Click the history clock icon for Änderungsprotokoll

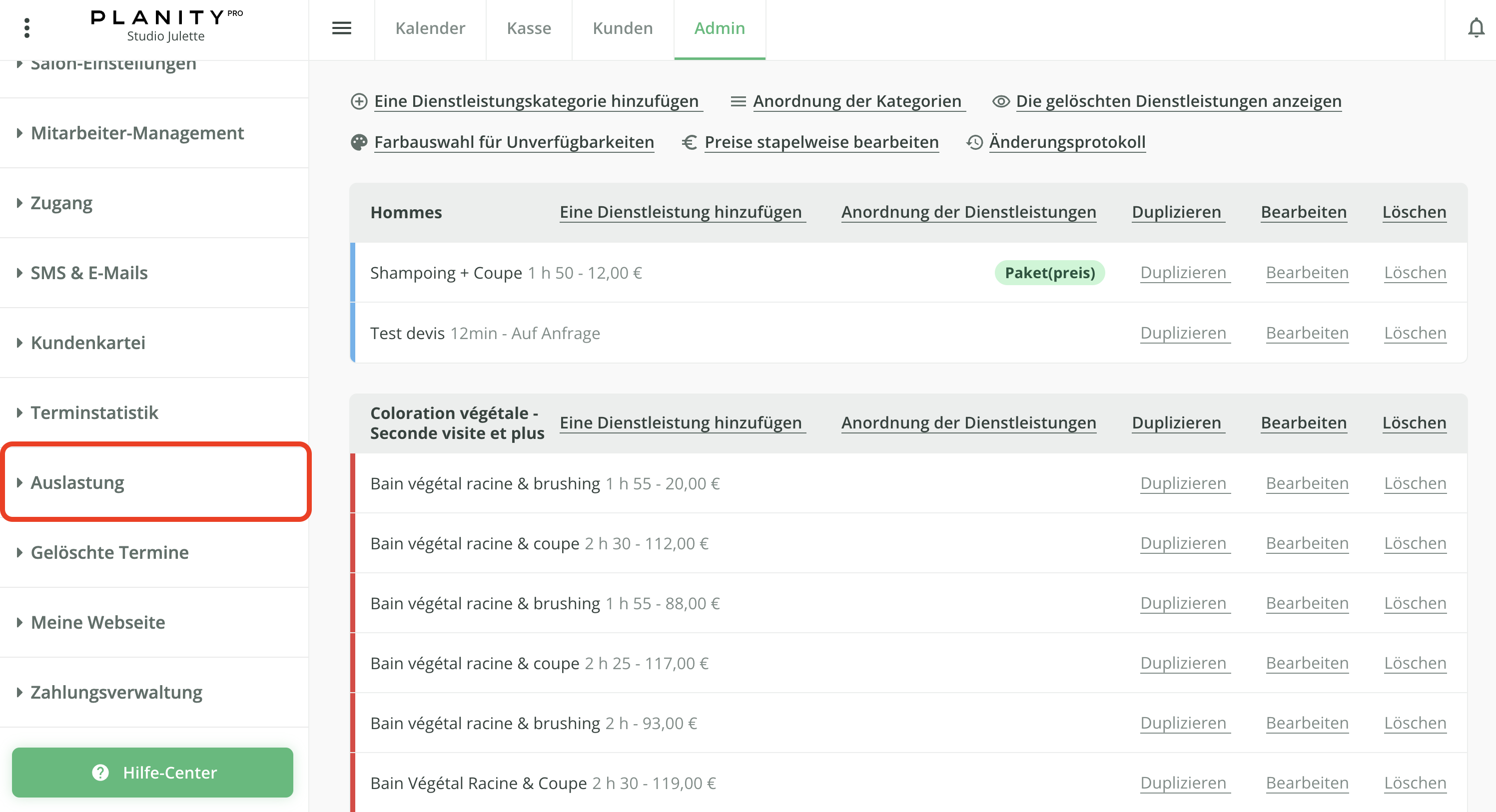click(x=974, y=142)
